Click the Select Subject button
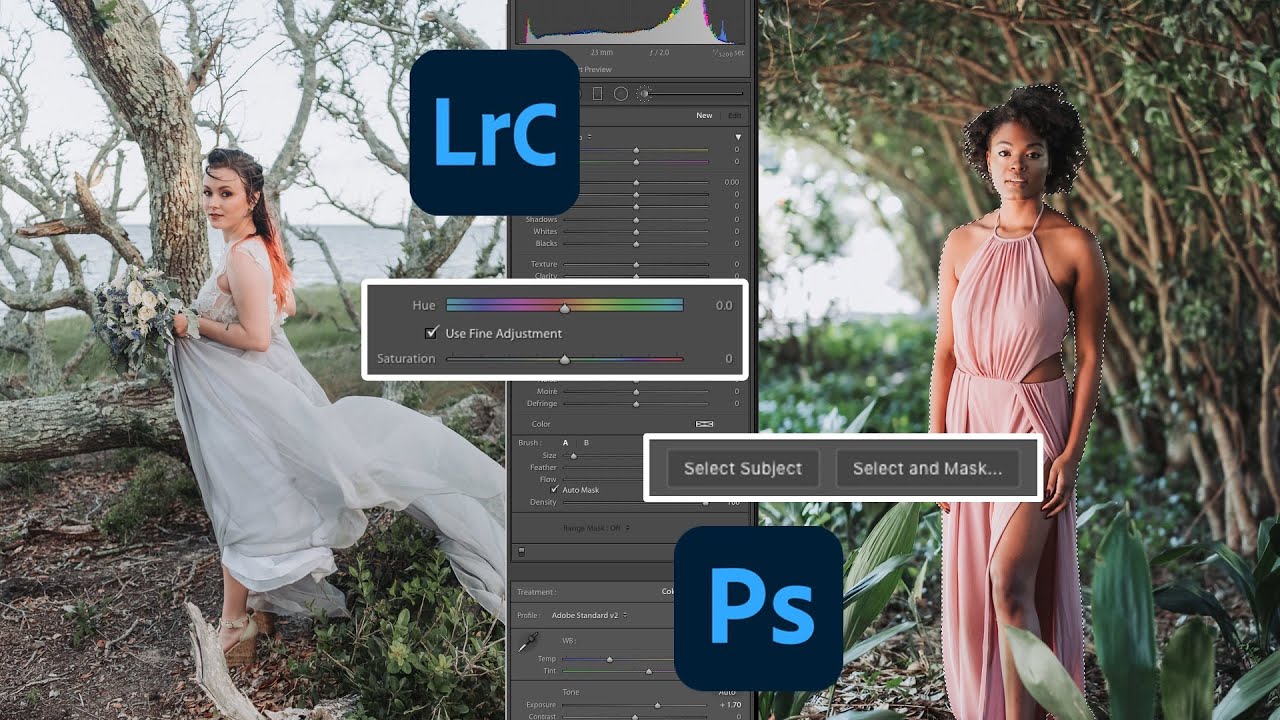The image size is (1280, 720). [x=743, y=468]
